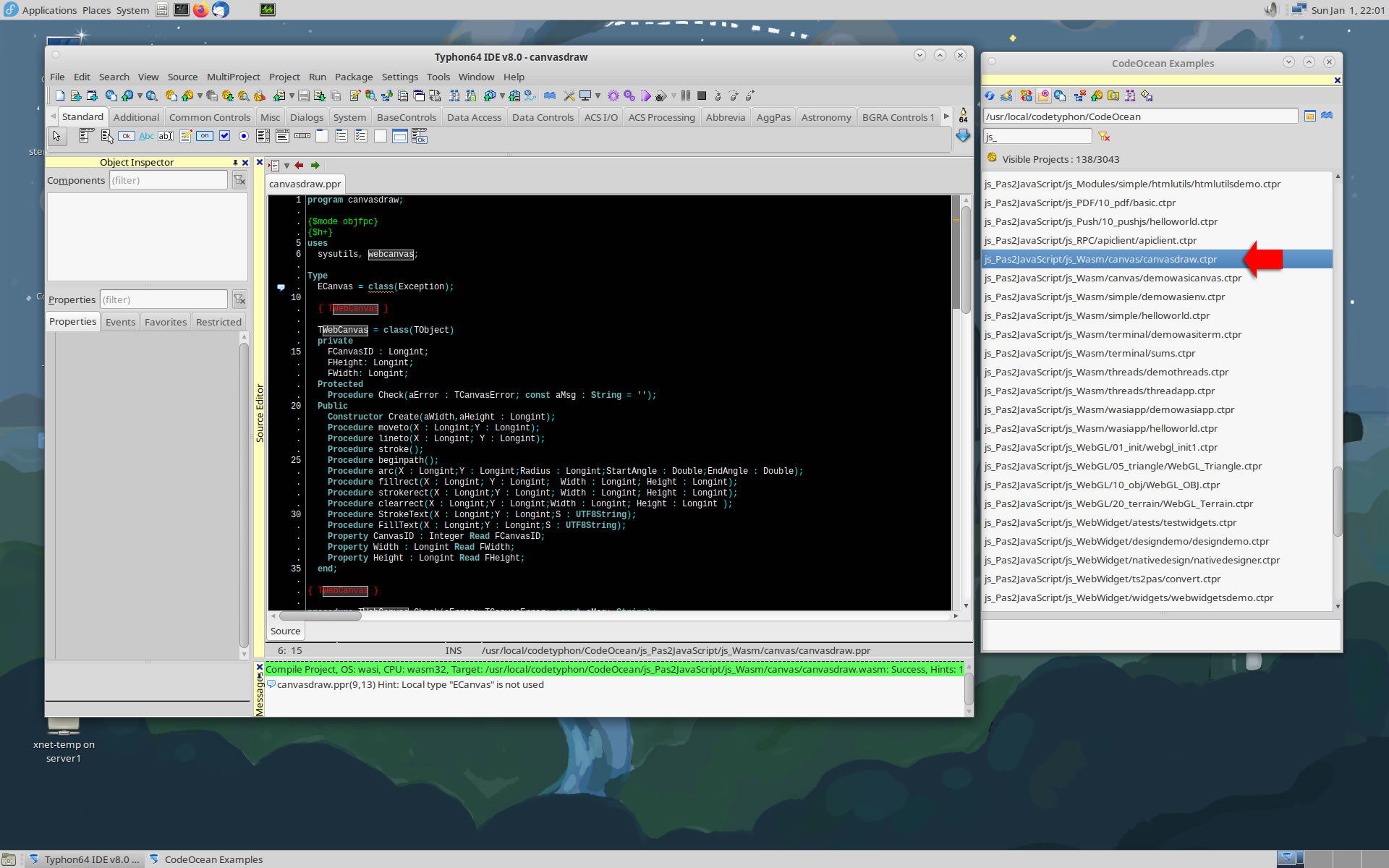Click the Toggle Form/Unit view icon
Screen dimensions: 1389x868
click(x=434, y=95)
